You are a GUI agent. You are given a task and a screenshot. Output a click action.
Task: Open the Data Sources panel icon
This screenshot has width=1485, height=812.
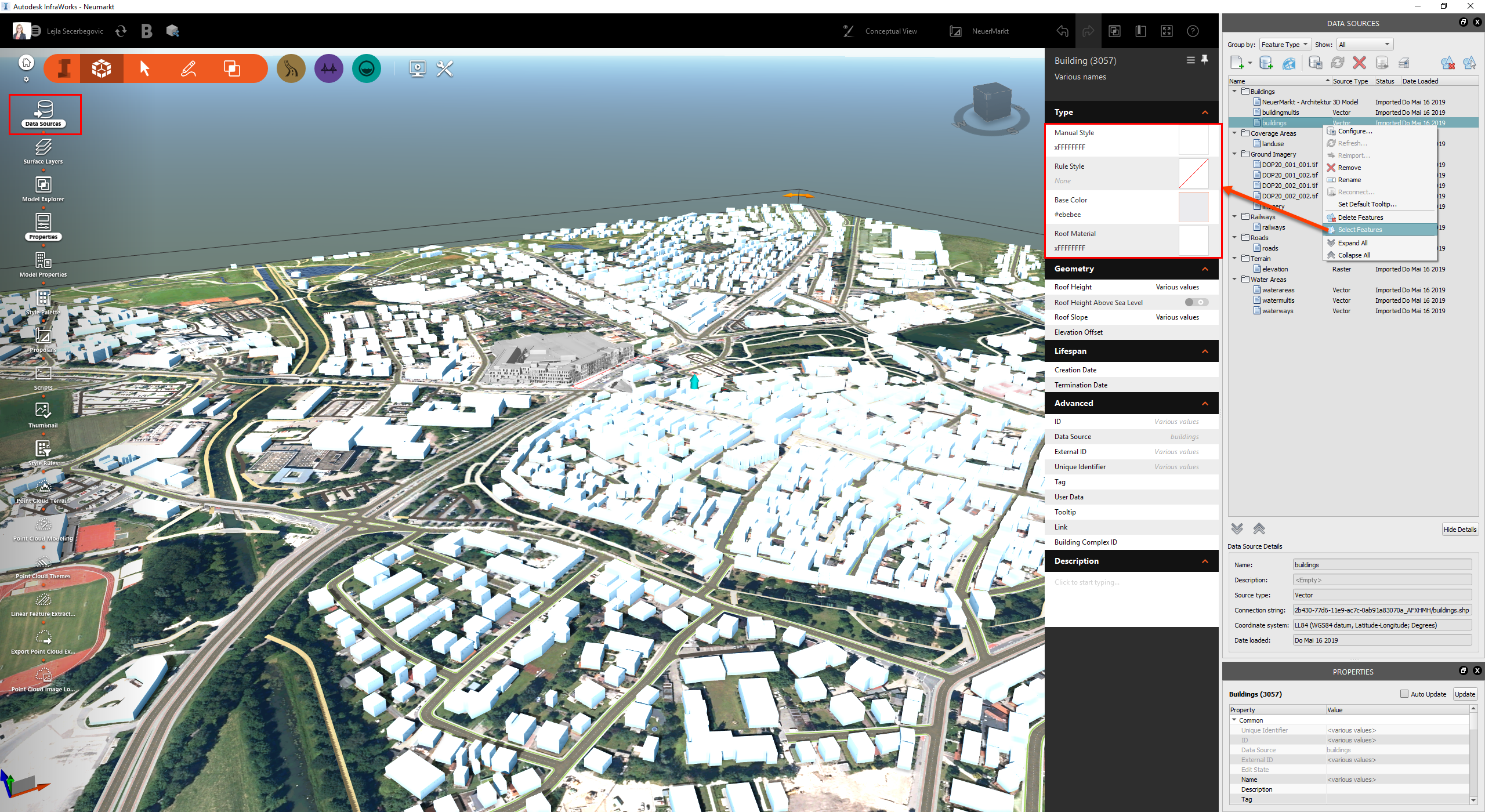point(44,110)
